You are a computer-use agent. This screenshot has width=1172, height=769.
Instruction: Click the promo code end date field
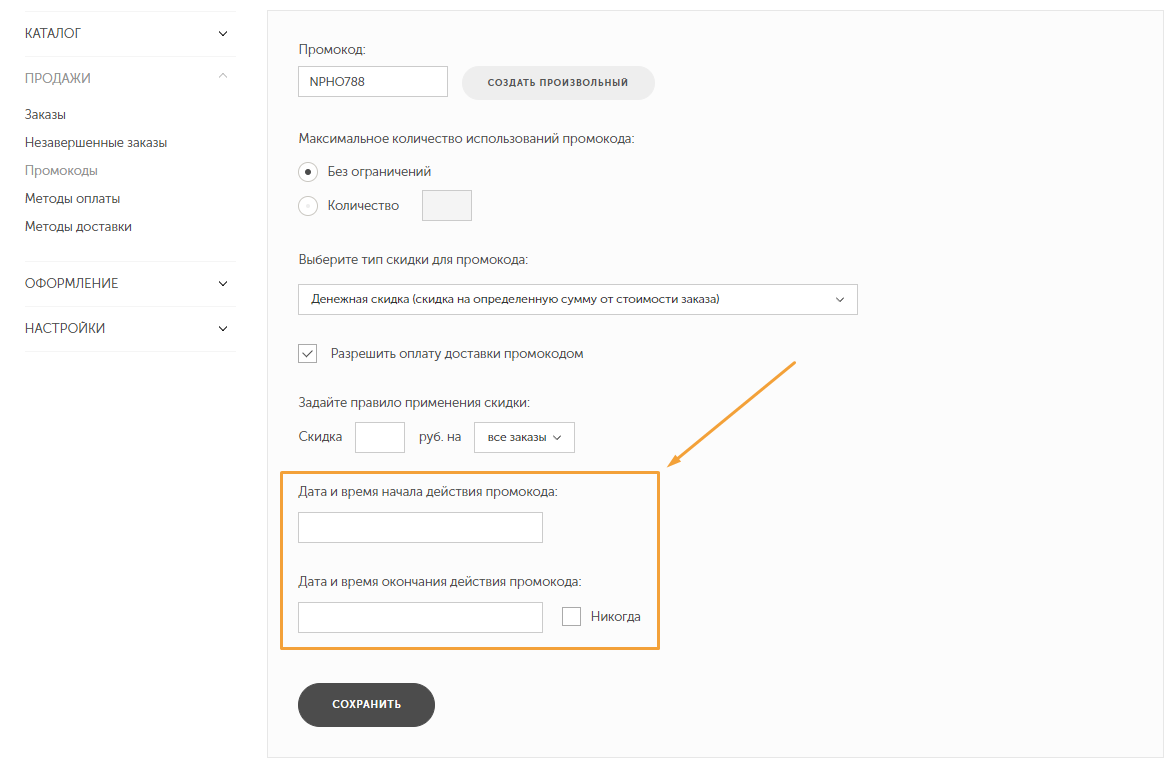(420, 617)
